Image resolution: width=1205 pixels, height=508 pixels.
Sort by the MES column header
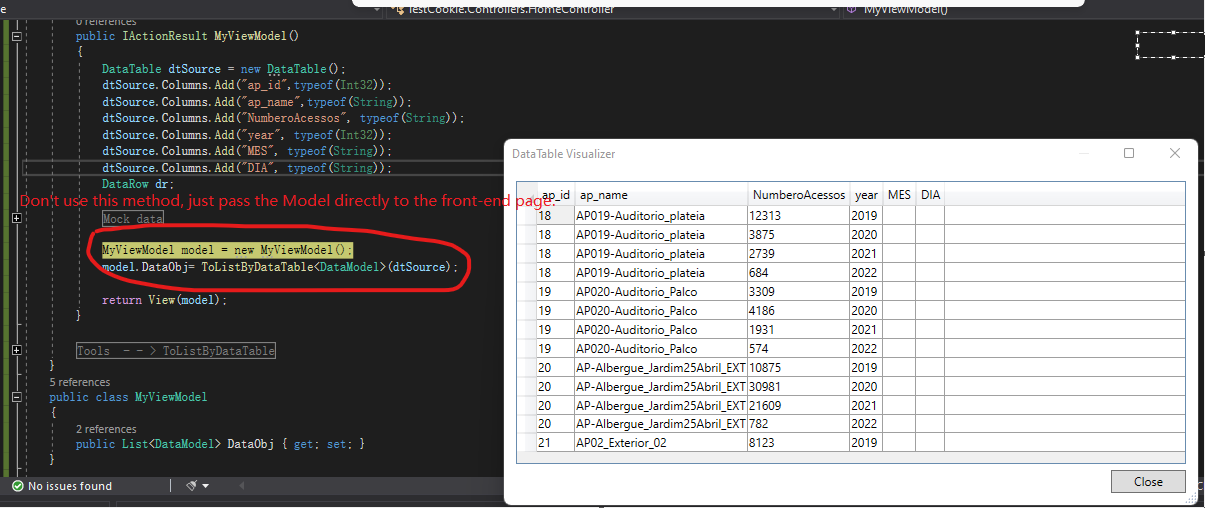(900, 195)
